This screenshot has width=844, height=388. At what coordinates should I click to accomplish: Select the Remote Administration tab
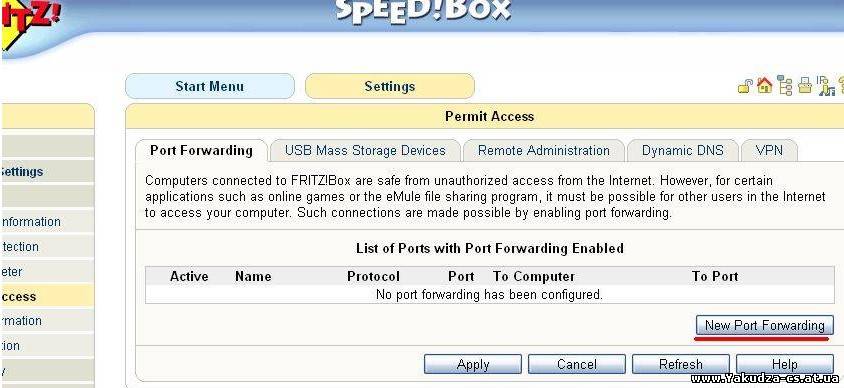coord(544,150)
